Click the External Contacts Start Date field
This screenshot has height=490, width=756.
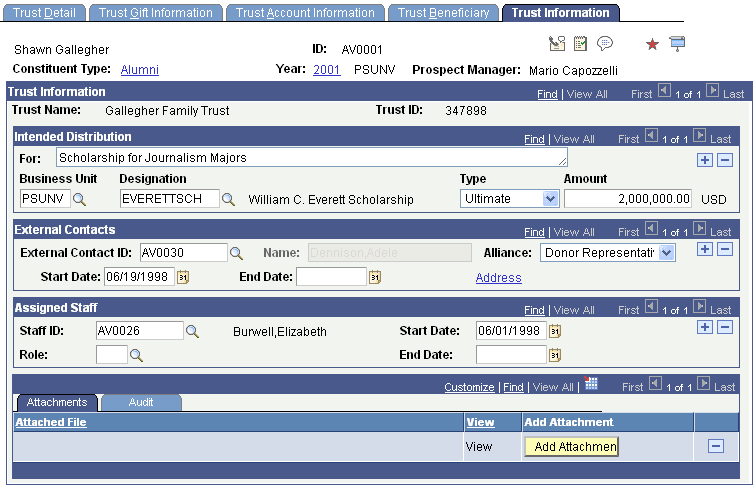coord(139,277)
